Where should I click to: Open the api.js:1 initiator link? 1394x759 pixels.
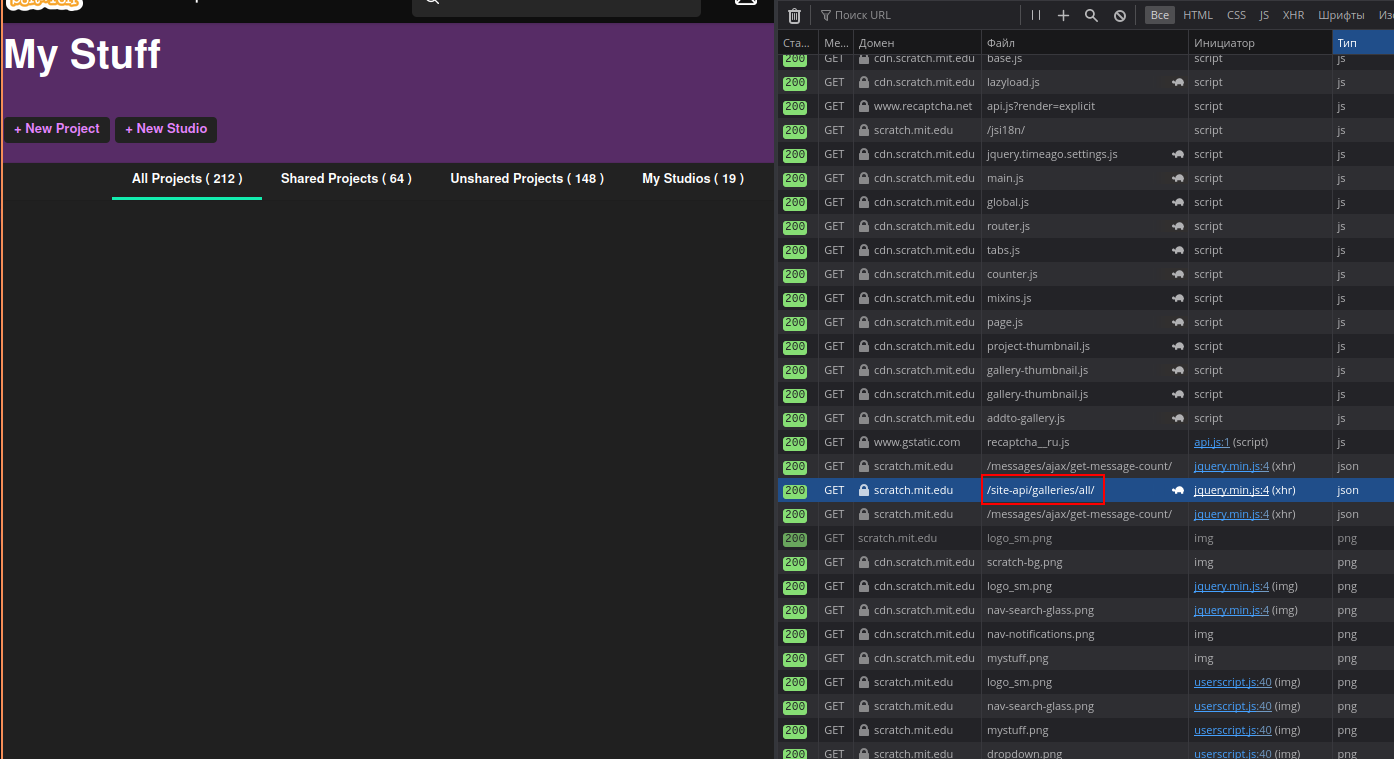1211,442
